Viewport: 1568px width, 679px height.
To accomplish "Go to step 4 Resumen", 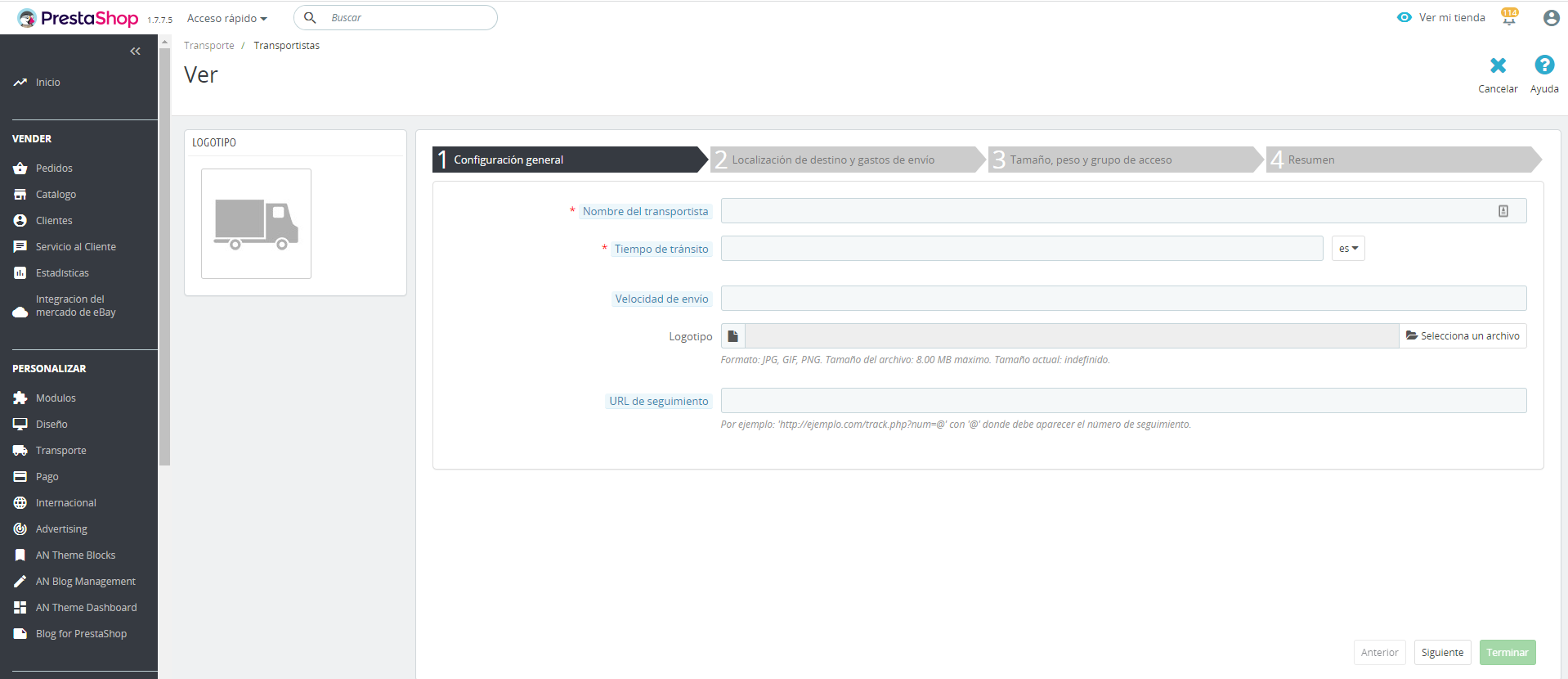I will pos(1404,160).
